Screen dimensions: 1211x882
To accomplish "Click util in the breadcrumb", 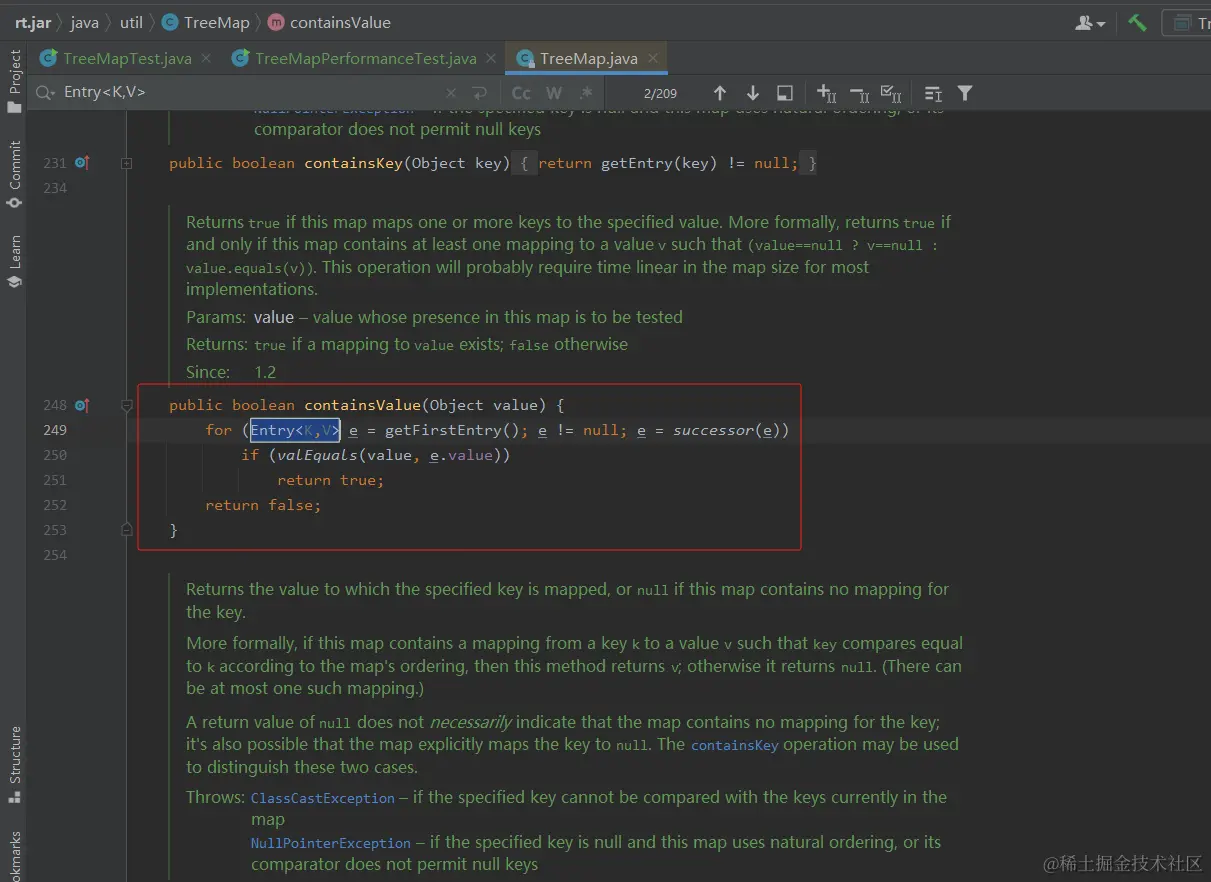I will click(x=131, y=22).
